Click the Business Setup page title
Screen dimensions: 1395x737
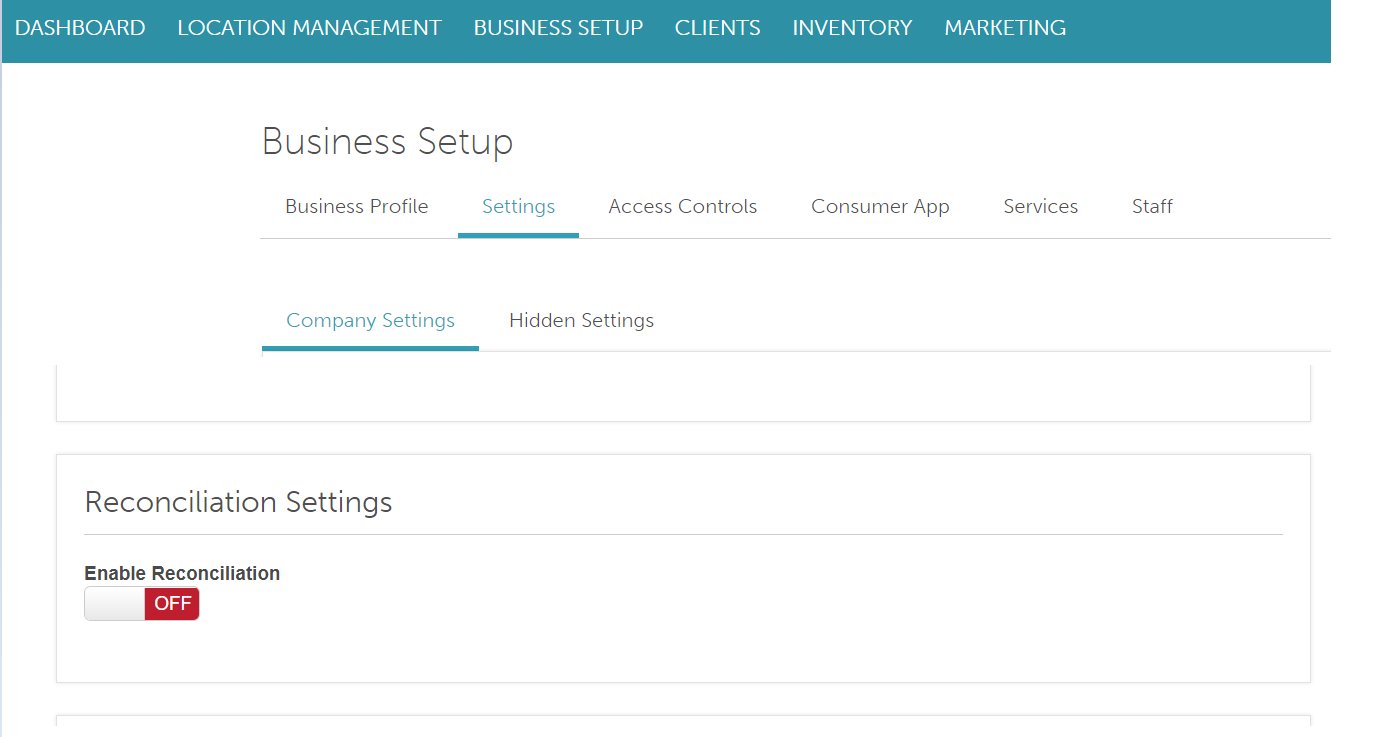coord(387,142)
